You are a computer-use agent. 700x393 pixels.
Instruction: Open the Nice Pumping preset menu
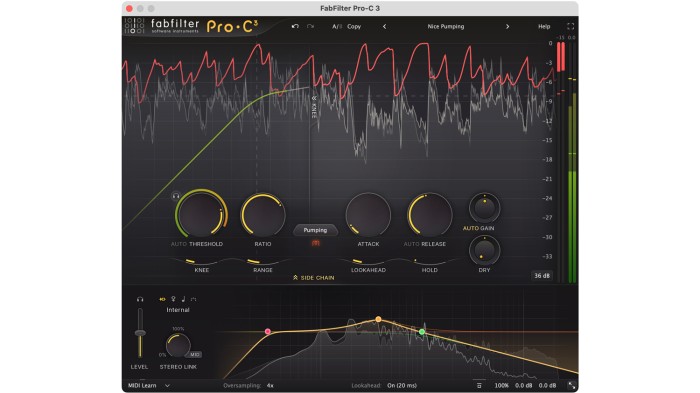446,26
